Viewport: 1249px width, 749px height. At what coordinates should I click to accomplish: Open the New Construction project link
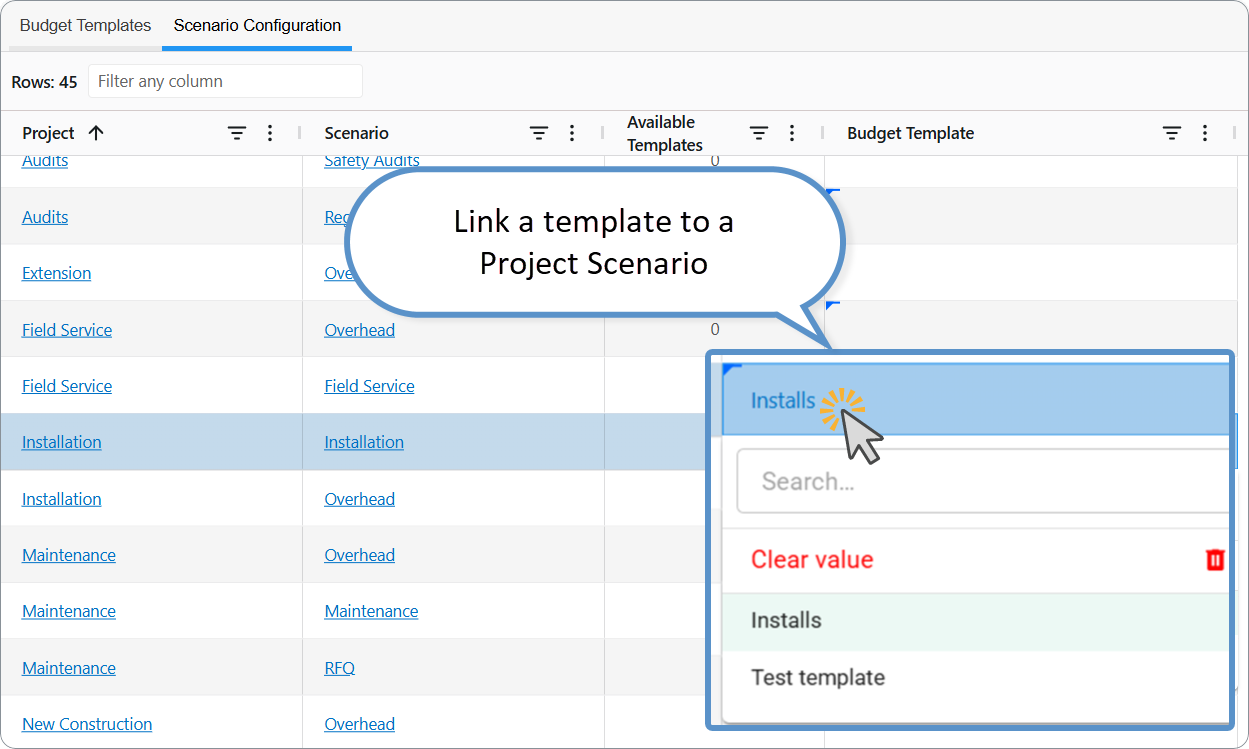87,724
